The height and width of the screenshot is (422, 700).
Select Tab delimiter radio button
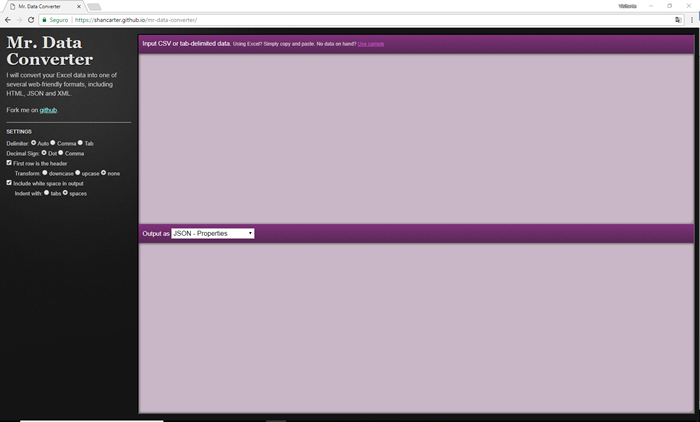(80, 143)
